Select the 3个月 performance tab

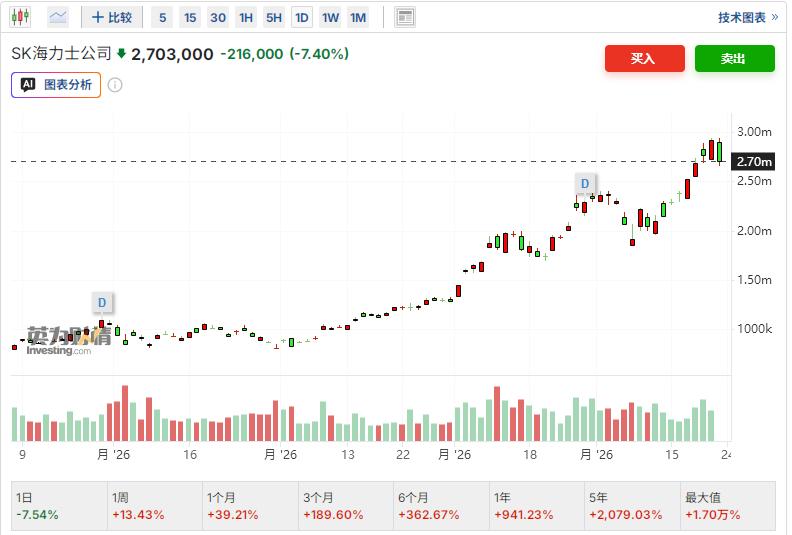(x=345, y=506)
